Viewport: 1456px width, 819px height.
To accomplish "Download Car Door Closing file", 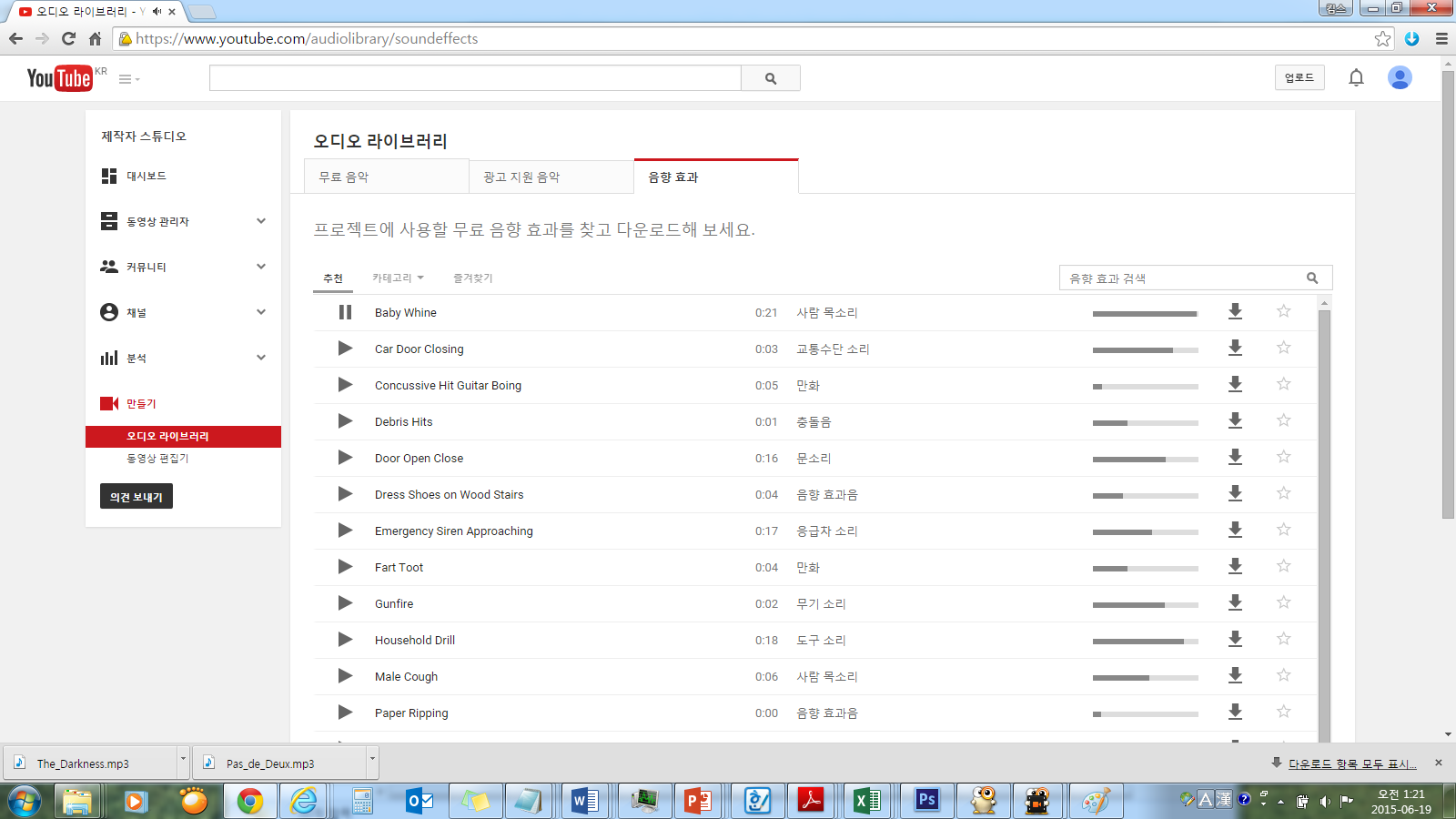I will pos(1235,348).
